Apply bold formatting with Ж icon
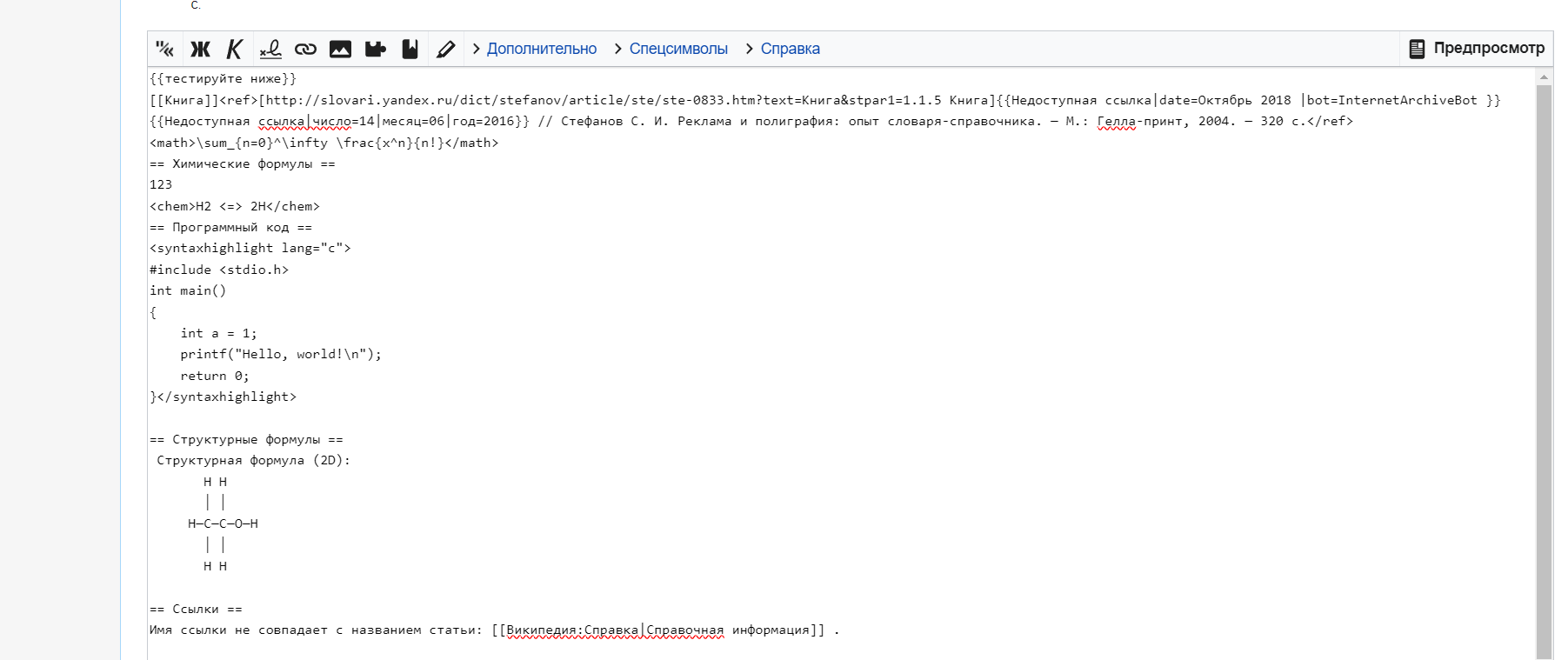This screenshot has width=1568, height=660. pos(200,49)
